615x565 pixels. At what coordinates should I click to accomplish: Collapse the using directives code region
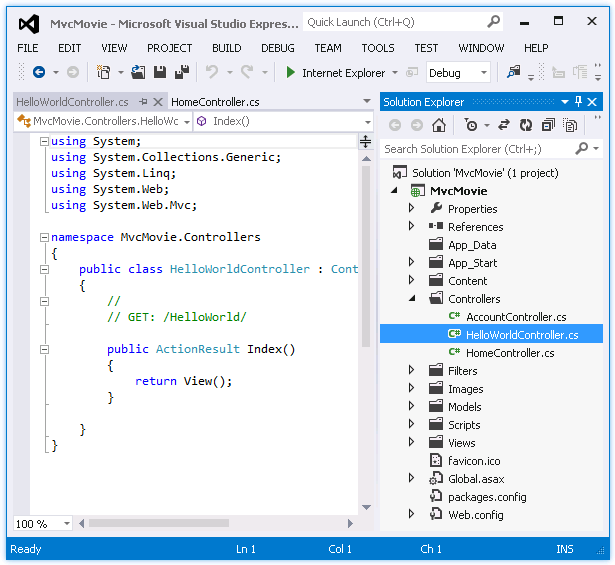[x=44, y=142]
